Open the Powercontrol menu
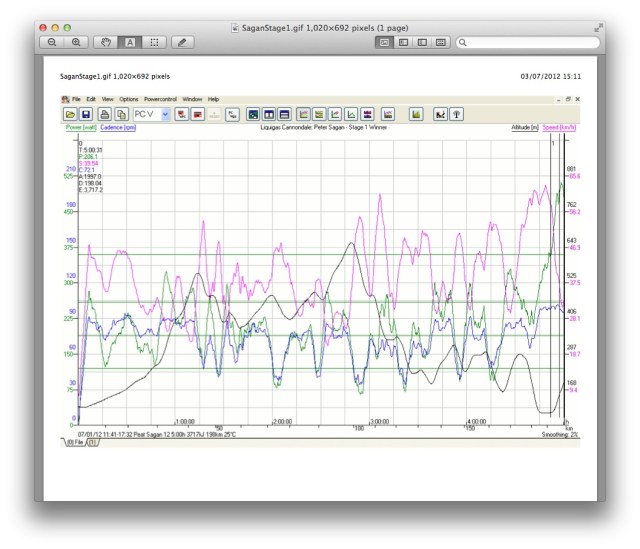Viewport: 640px width, 549px height. click(x=160, y=100)
